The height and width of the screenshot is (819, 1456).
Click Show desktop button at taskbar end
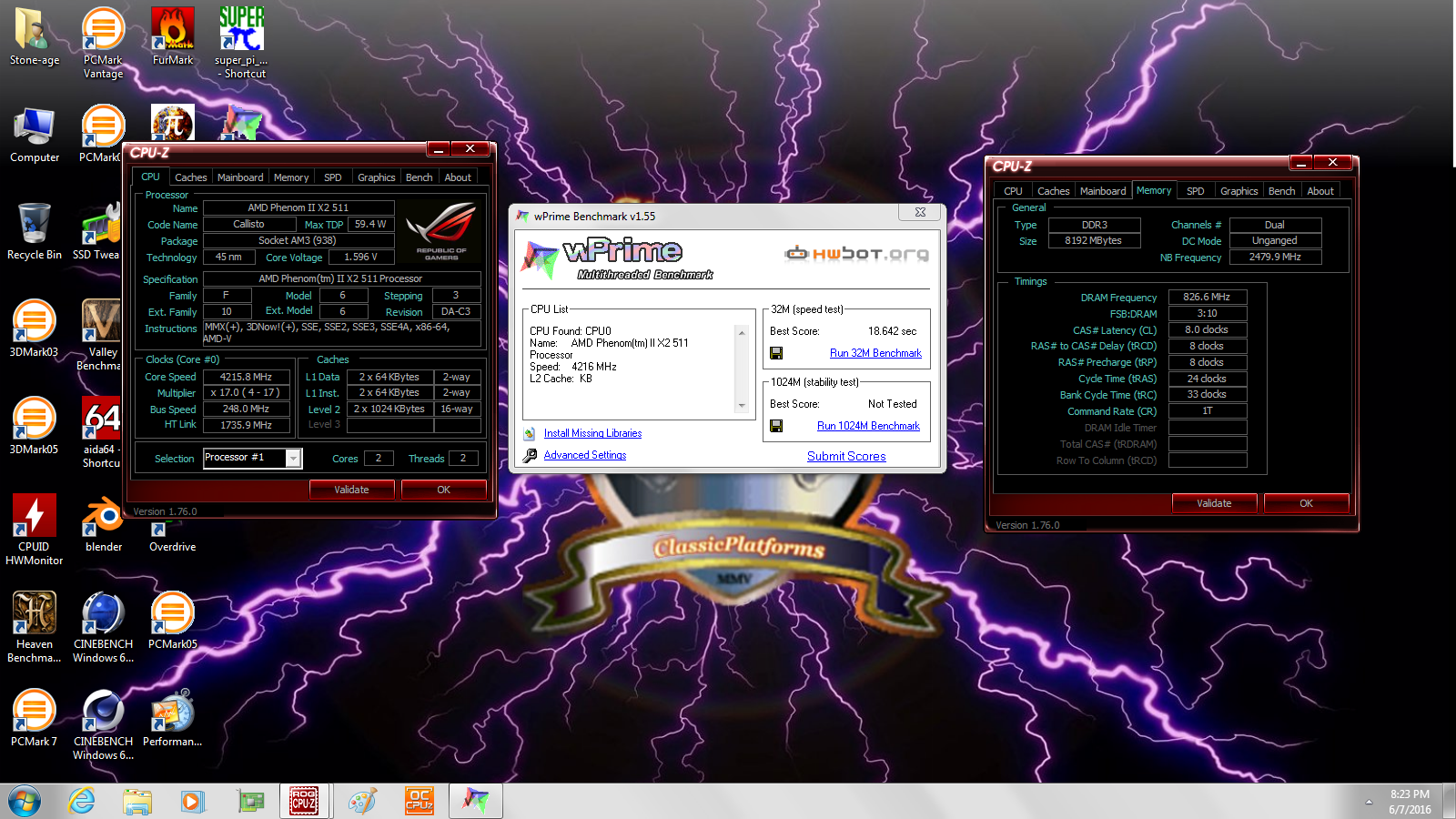pyautogui.click(x=1449, y=802)
